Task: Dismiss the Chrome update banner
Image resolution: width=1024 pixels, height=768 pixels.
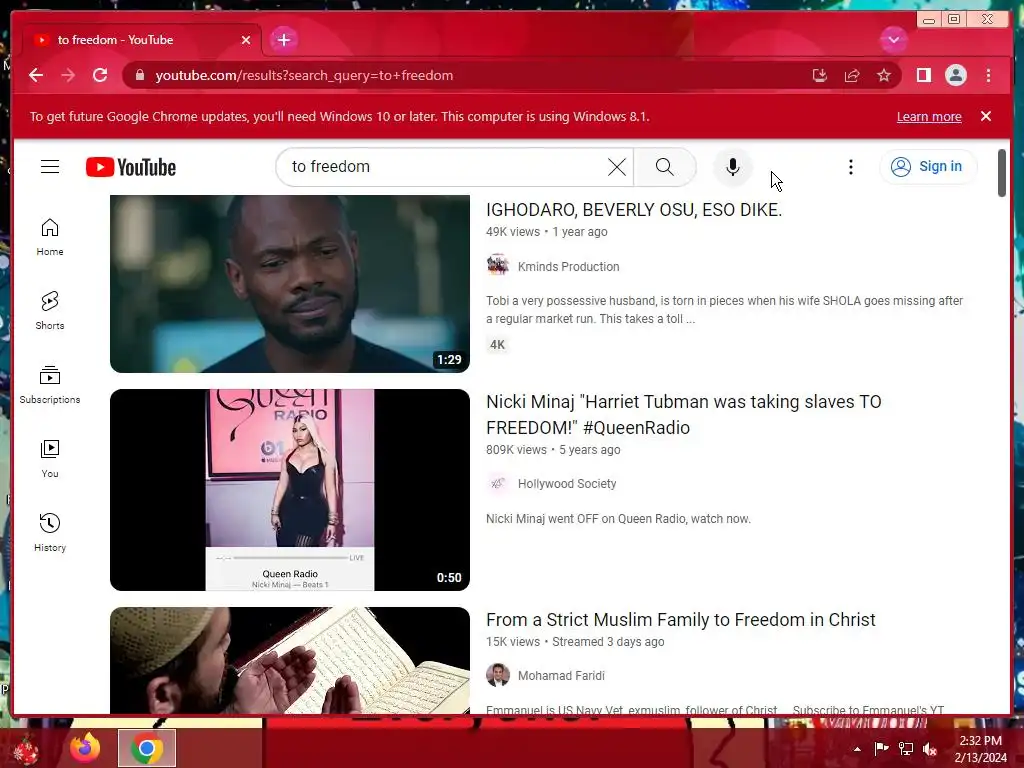Action: (x=985, y=116)
